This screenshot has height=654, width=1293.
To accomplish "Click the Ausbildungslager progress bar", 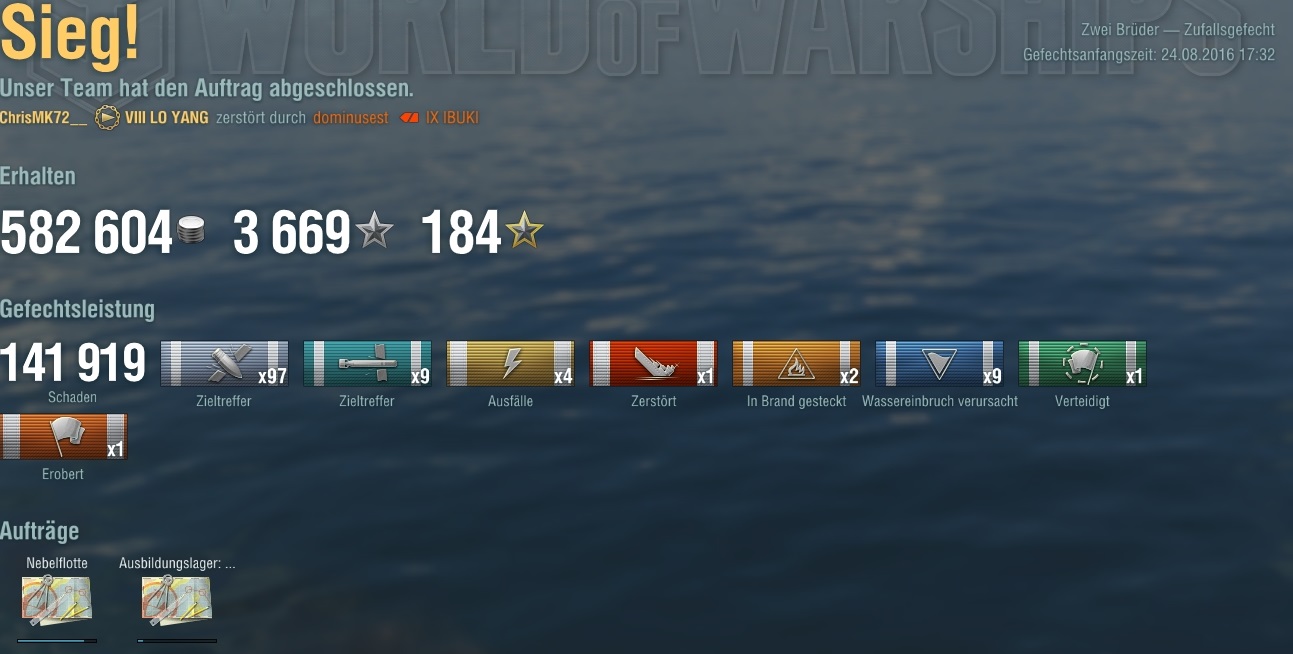I will pos(177,640).
